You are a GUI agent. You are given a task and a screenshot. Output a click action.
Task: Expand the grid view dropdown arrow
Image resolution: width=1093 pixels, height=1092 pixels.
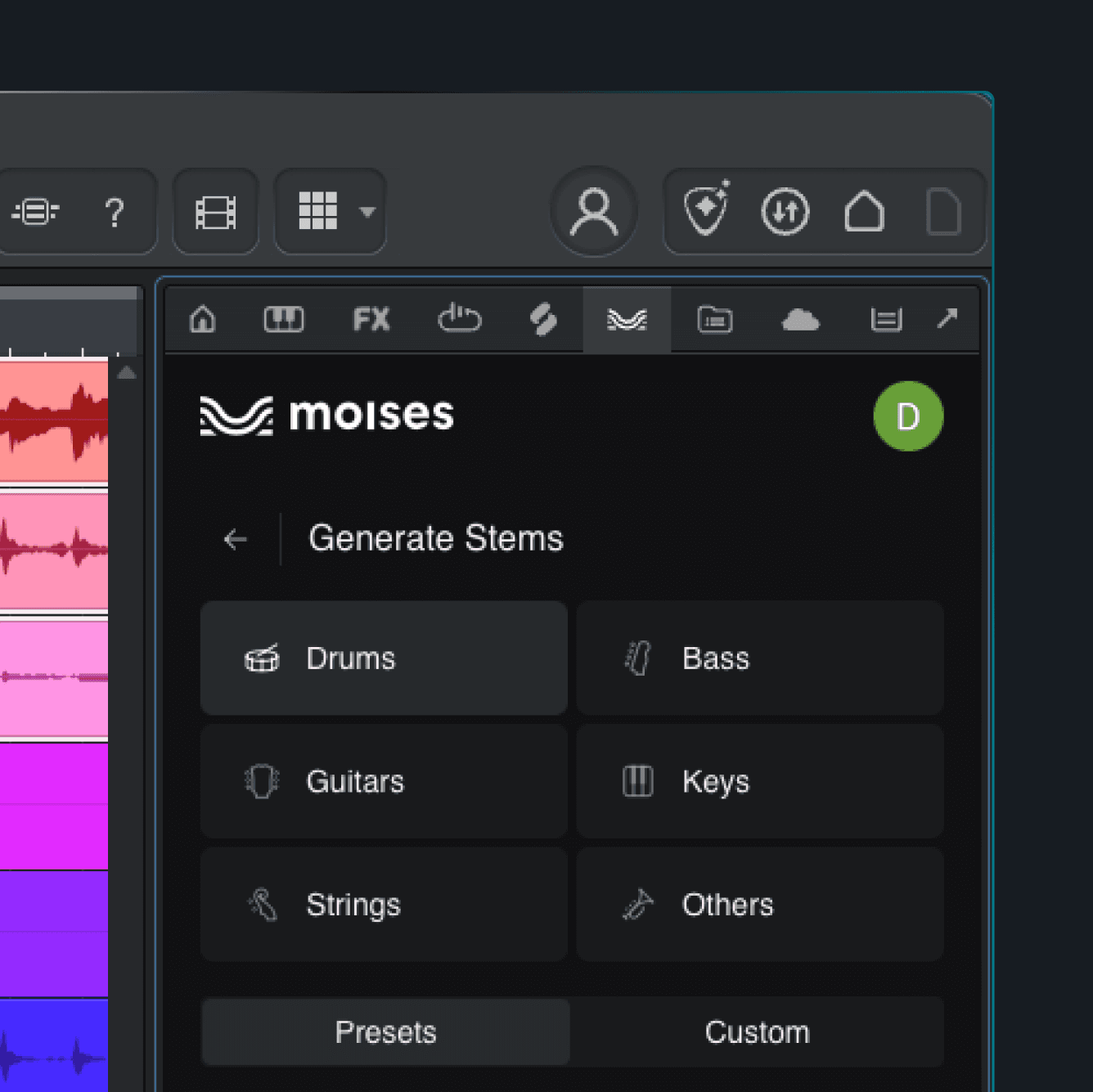click(367, 212)
